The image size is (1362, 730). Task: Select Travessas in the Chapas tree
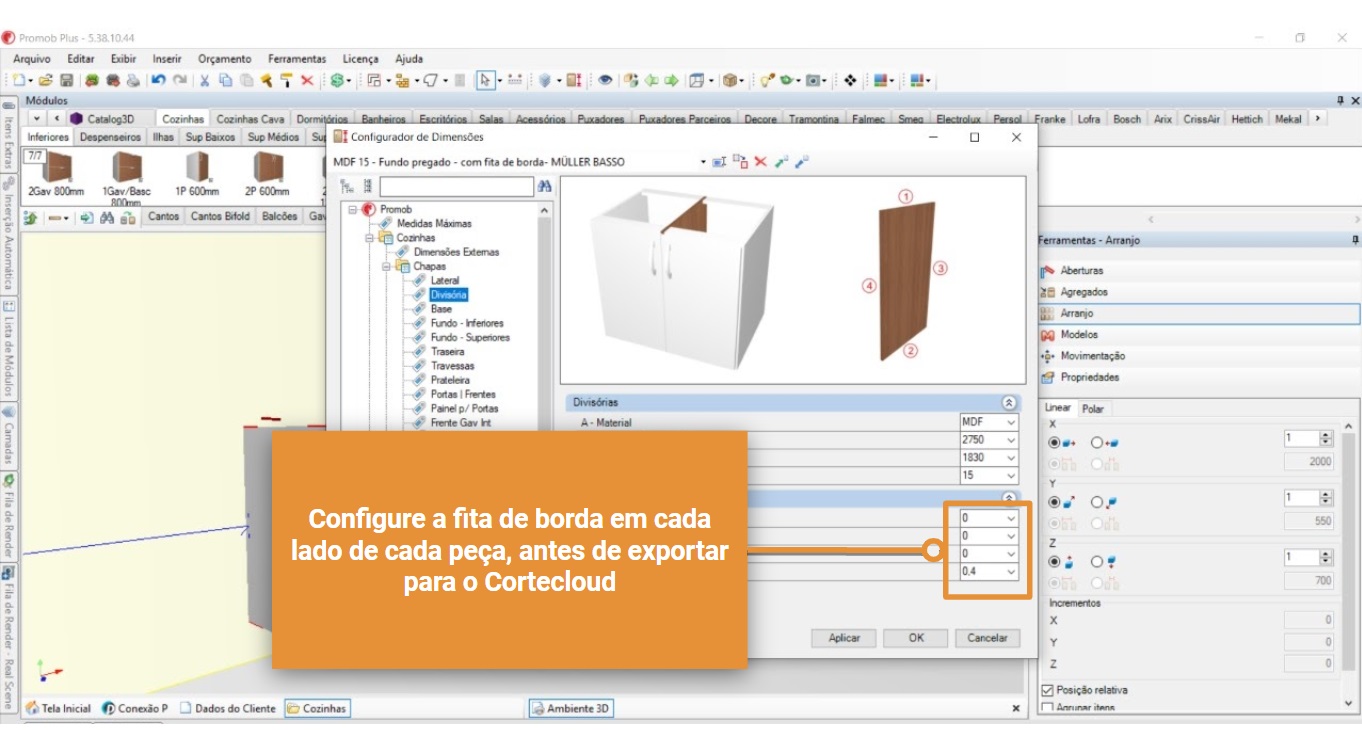[x=453, y=366]
